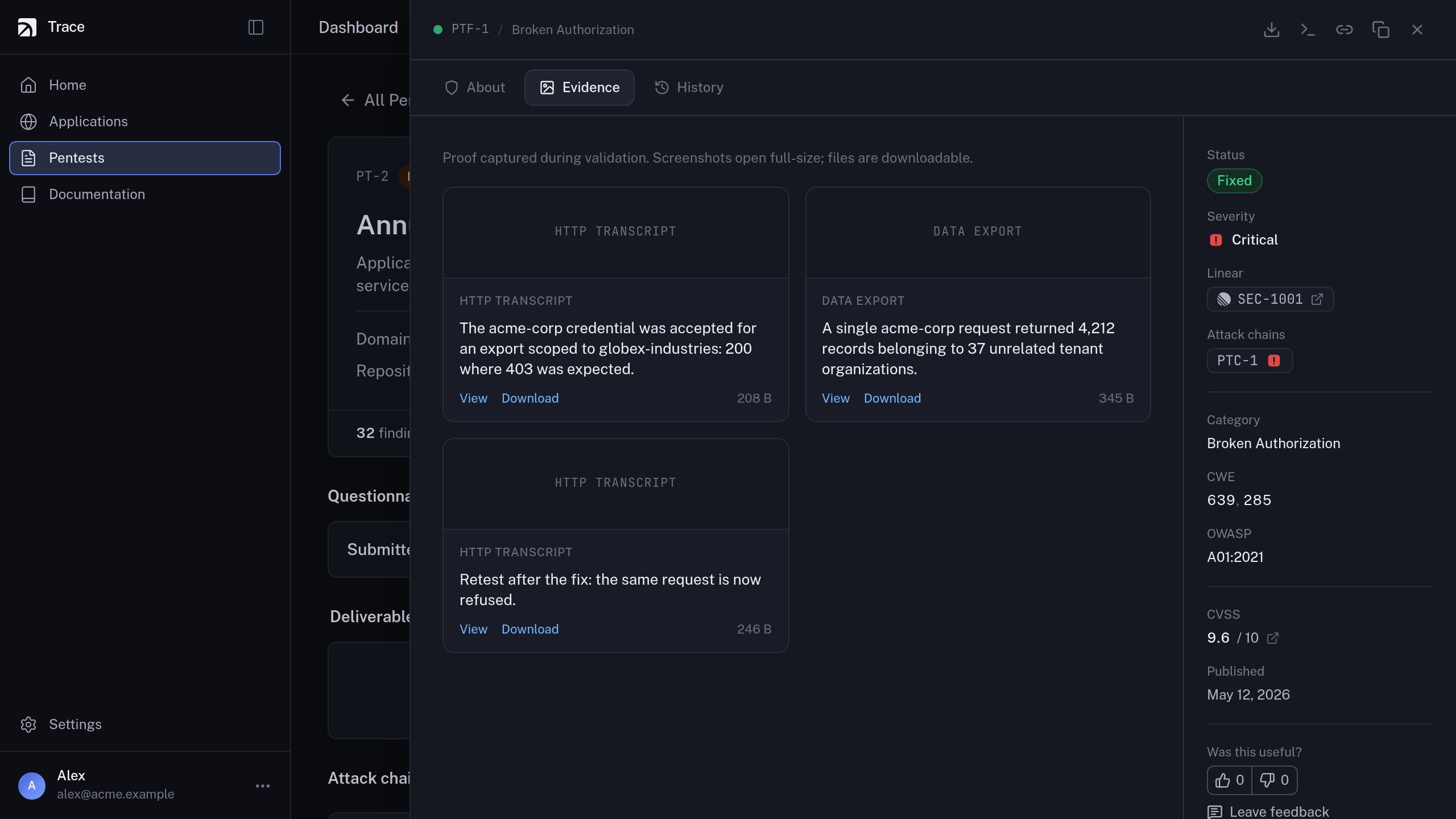Click the 639 CWE value
1456x819 pixels.
[x=1221, y=500]
